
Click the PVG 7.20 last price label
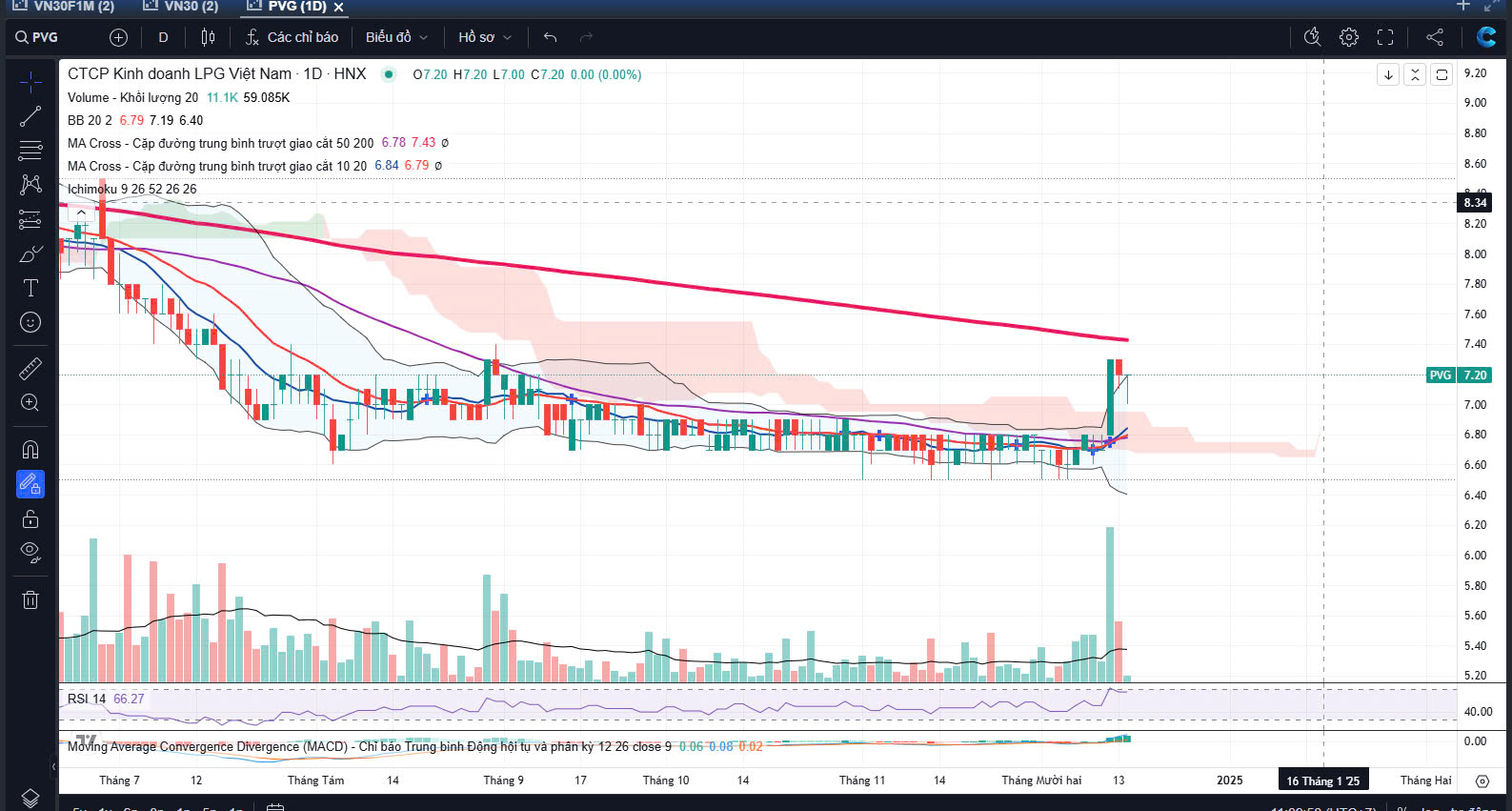[x=1458, y=375]
